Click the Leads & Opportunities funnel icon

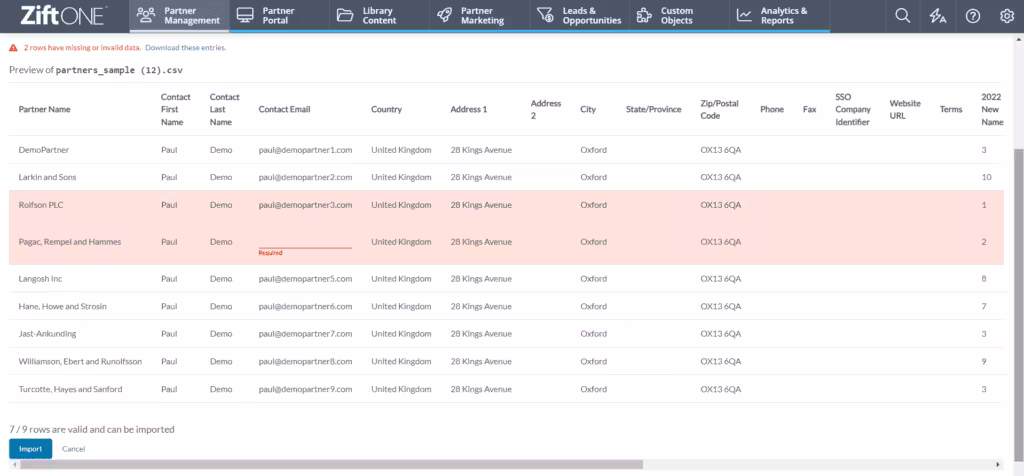pyautogui.click(x=545, y=15)
